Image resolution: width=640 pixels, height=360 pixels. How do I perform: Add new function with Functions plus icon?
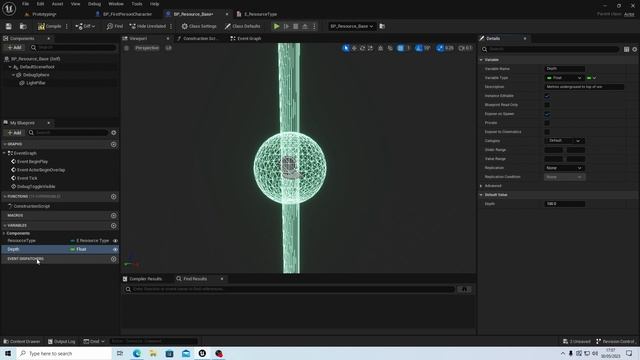114,197
